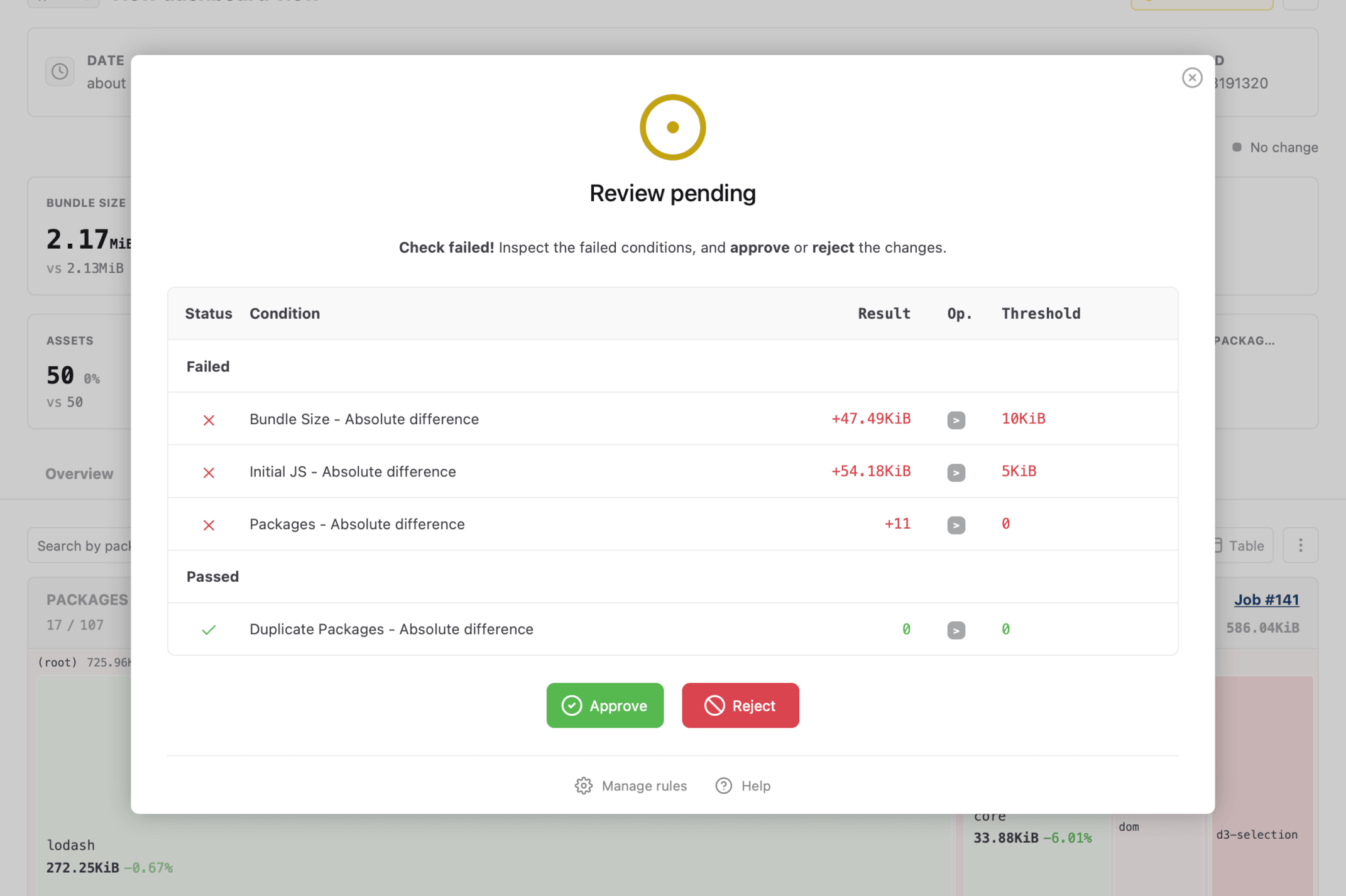This screenshot has height=896, width=1346.
Task: Open the three-dot options menu behind dialog
Action: (1300, 545)
